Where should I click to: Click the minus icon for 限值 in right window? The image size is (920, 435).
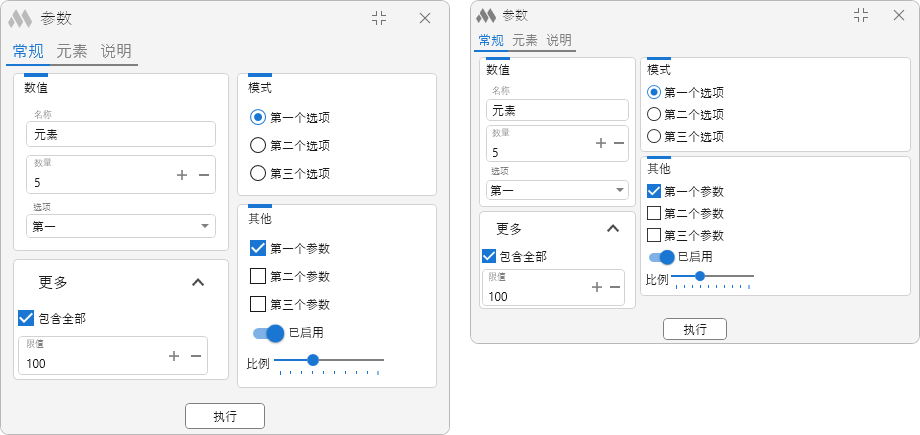click(615, 287)
